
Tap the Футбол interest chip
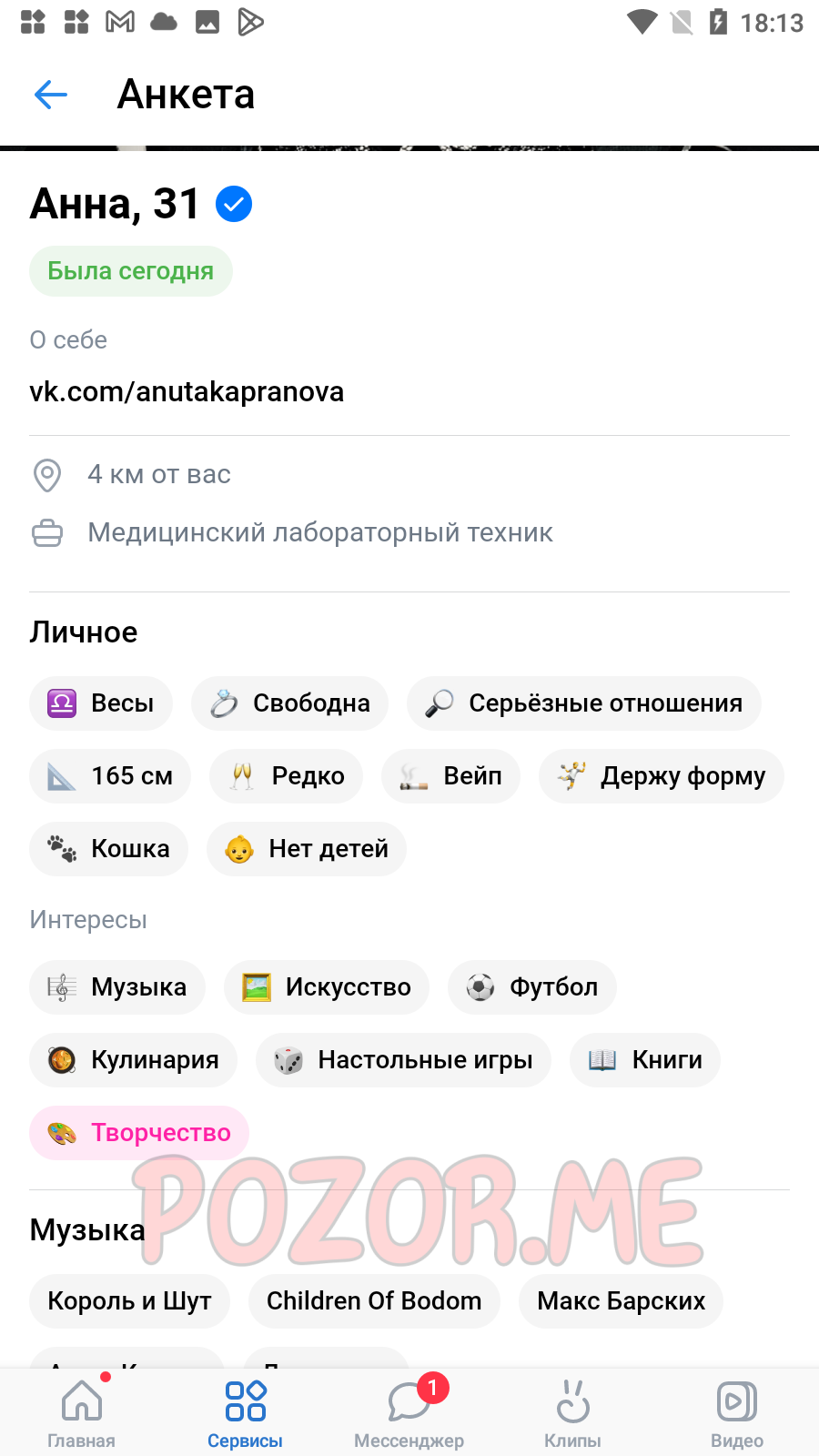point(532,987)
